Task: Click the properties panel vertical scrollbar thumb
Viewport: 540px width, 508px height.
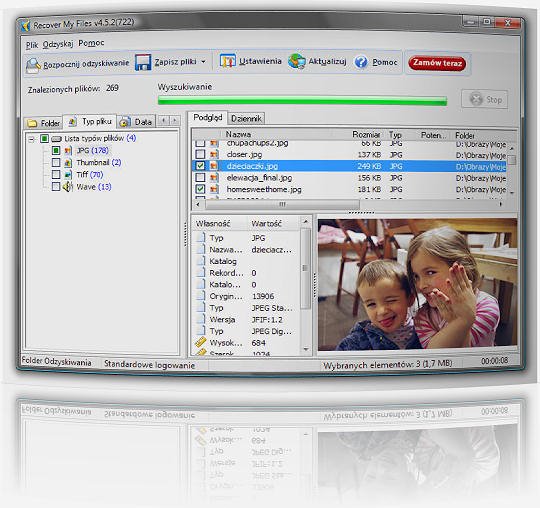Action: [305, 269]
